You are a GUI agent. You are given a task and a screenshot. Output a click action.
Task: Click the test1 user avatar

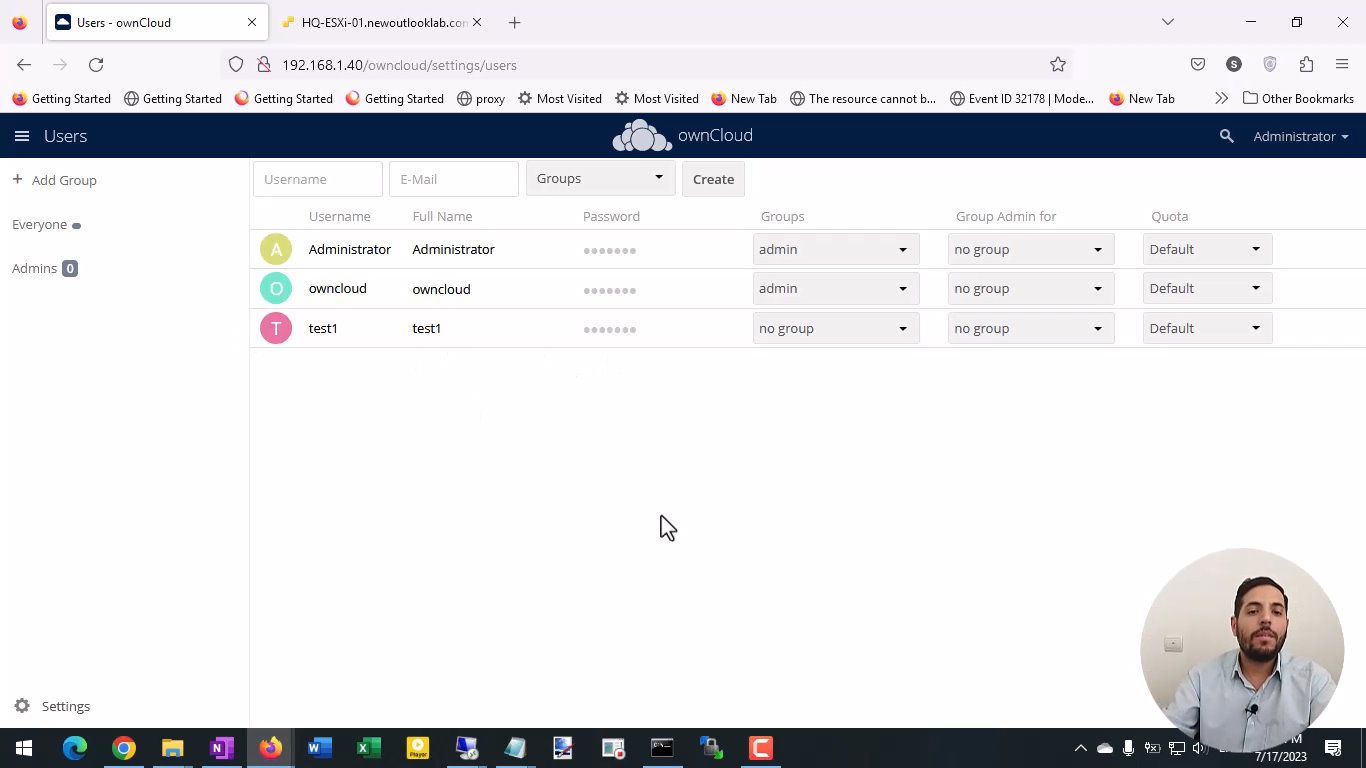(276, 328)
